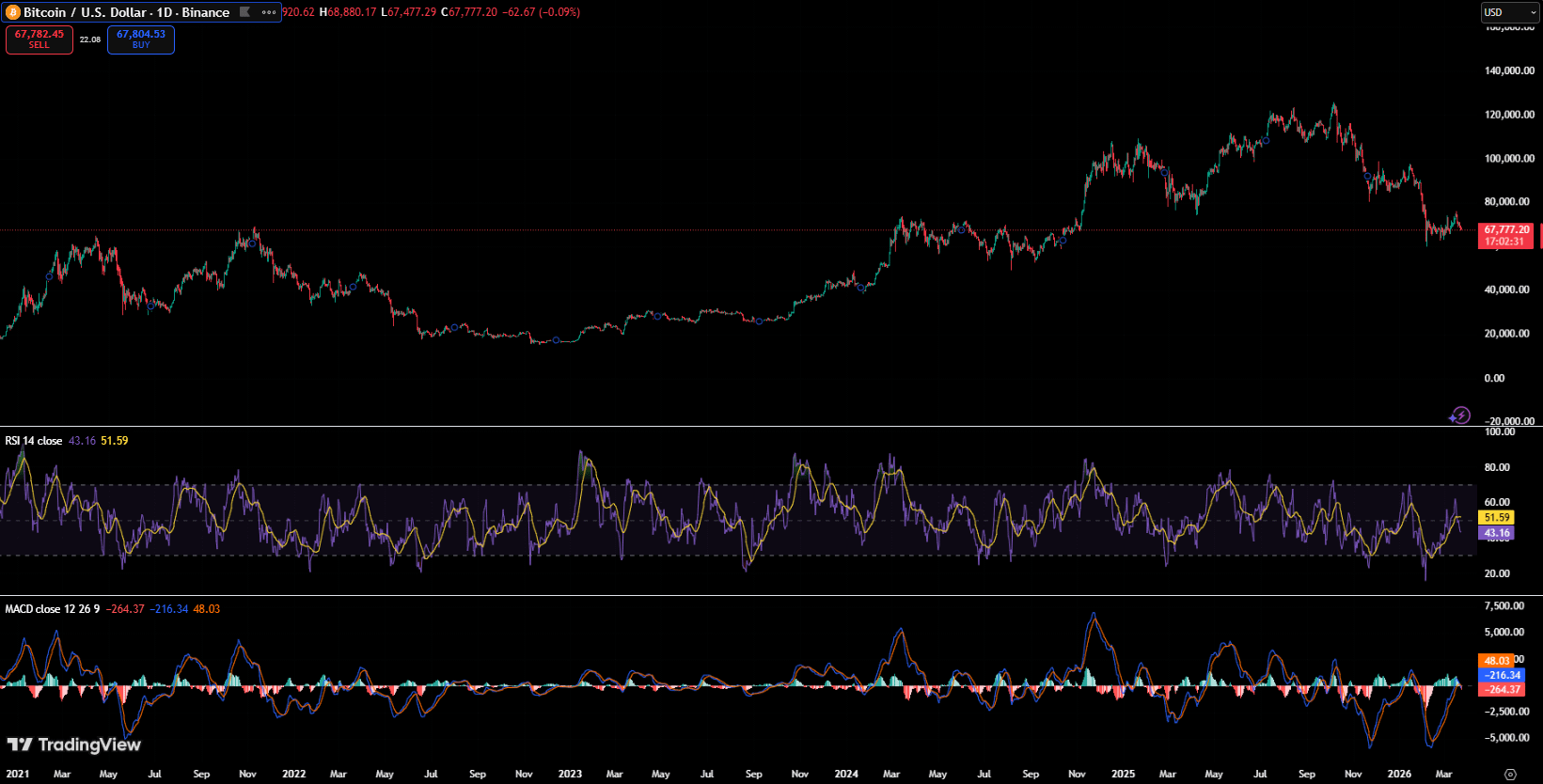Click the orange 48.03 MACD value label
This screenshot has height=784, width=1543.
(1497, 661)
